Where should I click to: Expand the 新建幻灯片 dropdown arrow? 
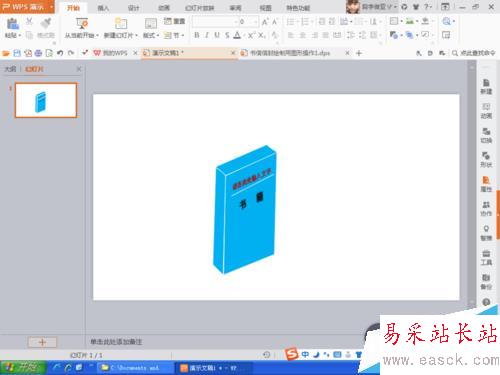[x=136, y=35]
